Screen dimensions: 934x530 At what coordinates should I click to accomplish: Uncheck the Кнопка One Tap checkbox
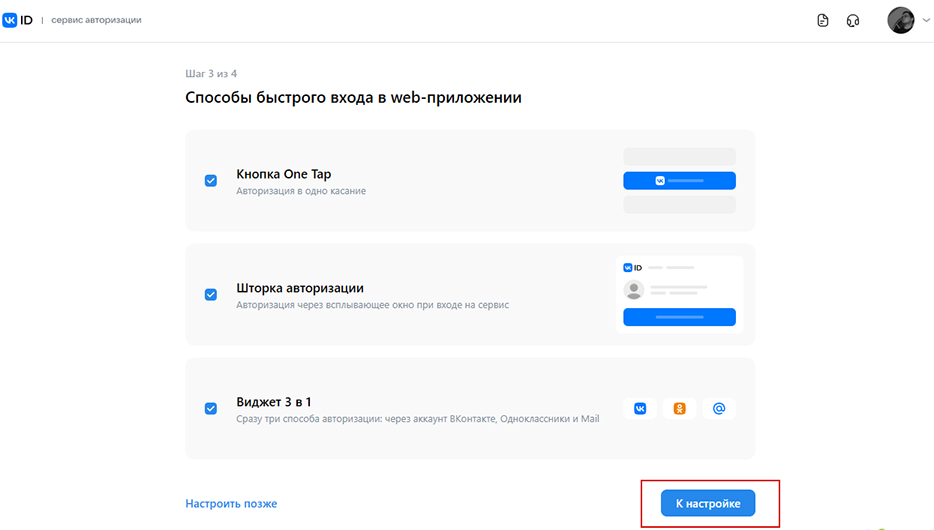pyautogui.click(x=211, y=180)
